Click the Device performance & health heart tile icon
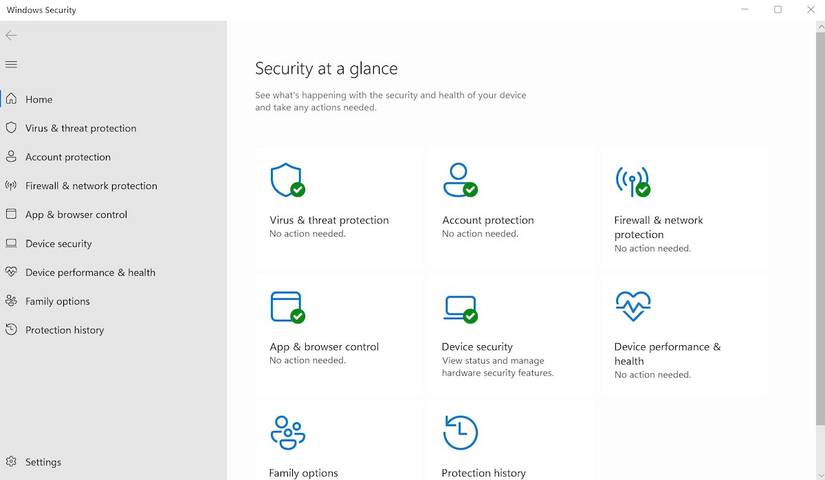Viewport: 825px width, 480px height. click(x=633, y=306)
